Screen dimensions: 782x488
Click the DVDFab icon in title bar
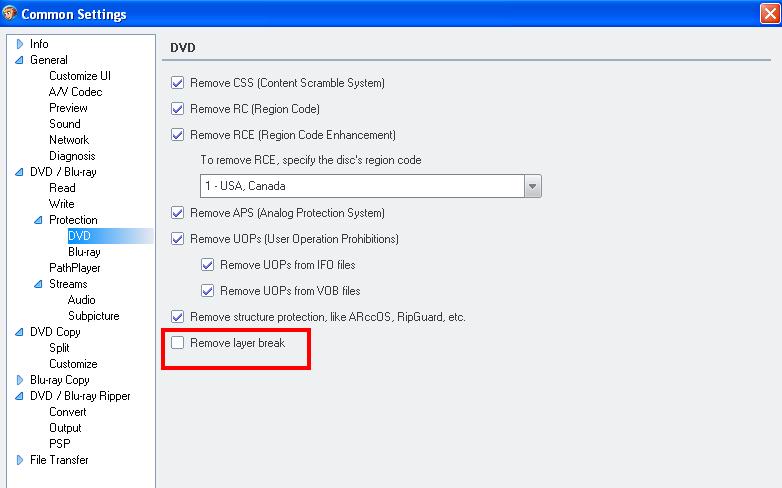tap(11, 13)
